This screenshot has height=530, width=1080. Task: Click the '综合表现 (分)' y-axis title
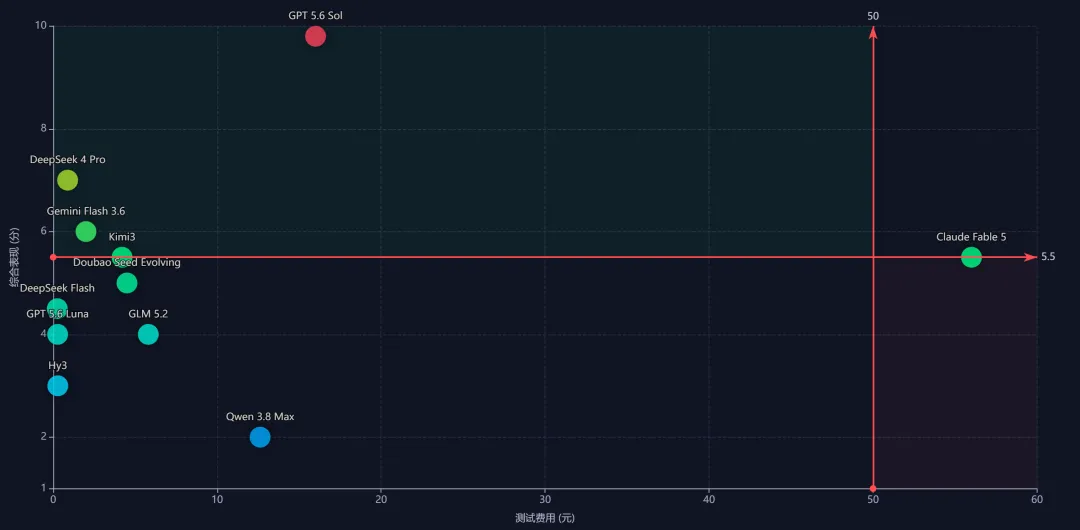coord(13,258)
